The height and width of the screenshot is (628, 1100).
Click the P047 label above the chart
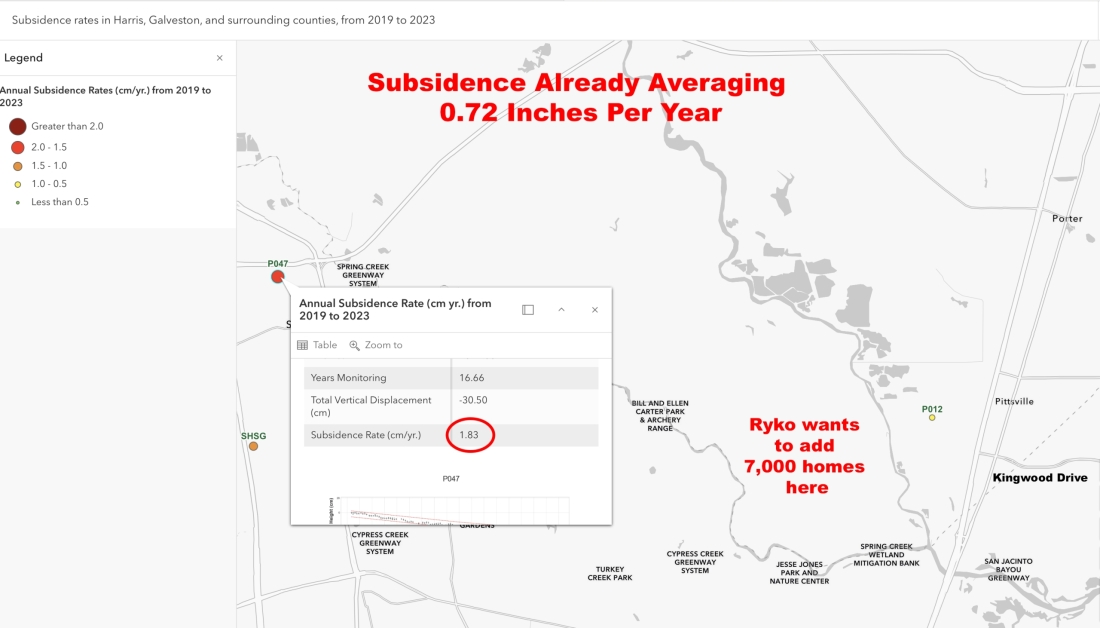point(451,479)
